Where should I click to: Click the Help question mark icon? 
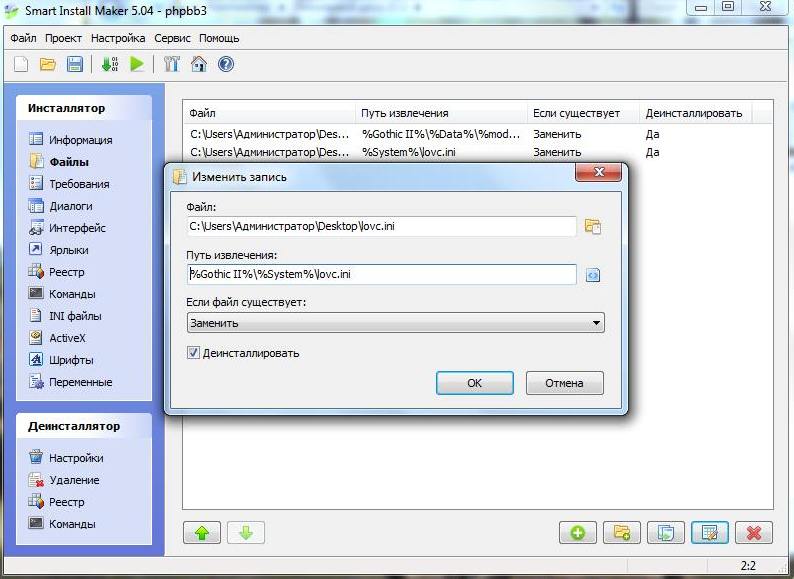coord(226,64)
